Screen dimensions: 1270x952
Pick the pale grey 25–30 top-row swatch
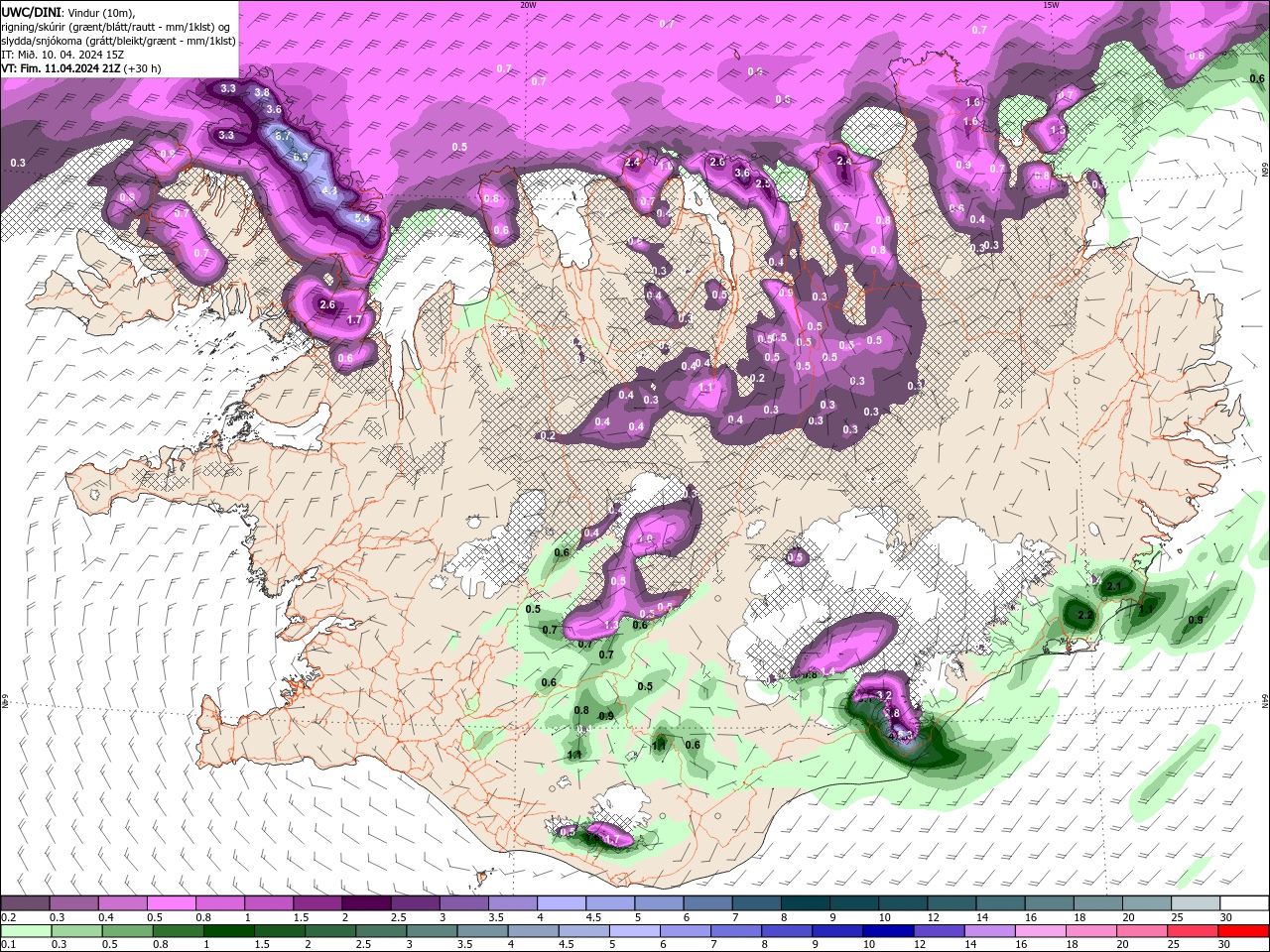click(1195, 903)
